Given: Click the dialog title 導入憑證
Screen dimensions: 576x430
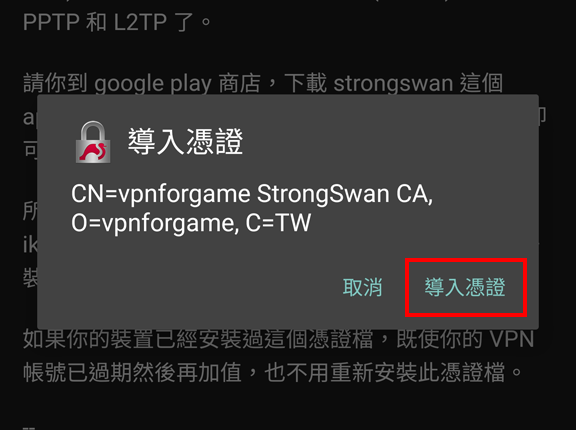Looking at the screenshot, I should click(185, 142).
